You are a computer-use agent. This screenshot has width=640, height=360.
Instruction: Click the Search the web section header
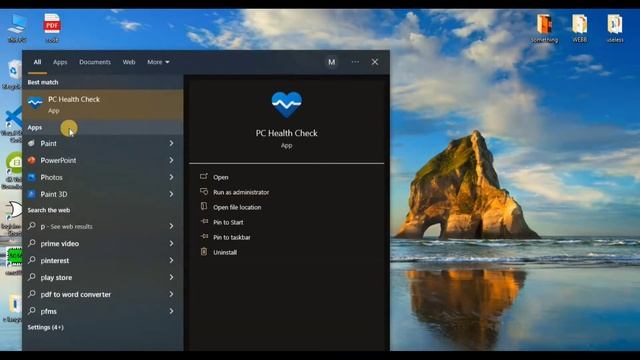[x=49, y=210]
